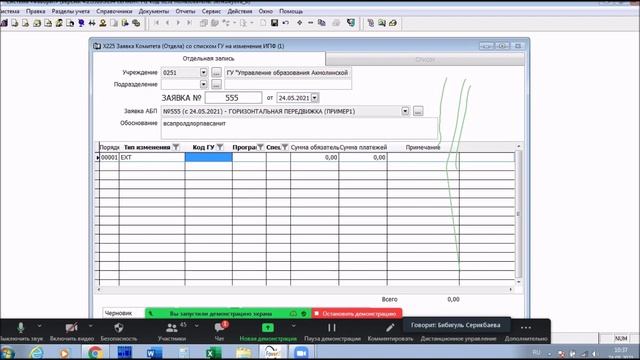
Task: Expand the Подразделение dropdown arrow
Action: 203,84
